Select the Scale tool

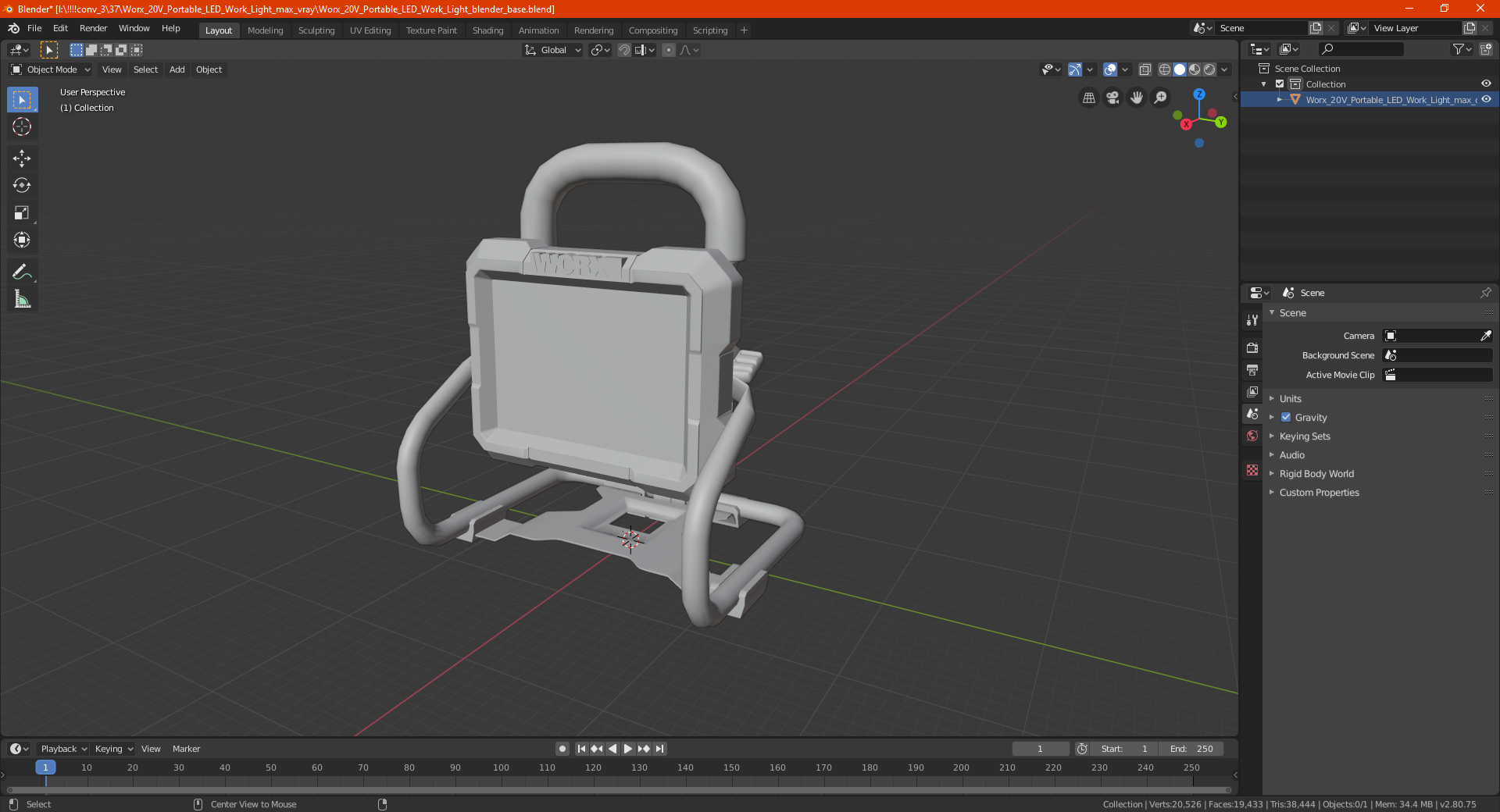pyautogui.click(x=22, y=213)
